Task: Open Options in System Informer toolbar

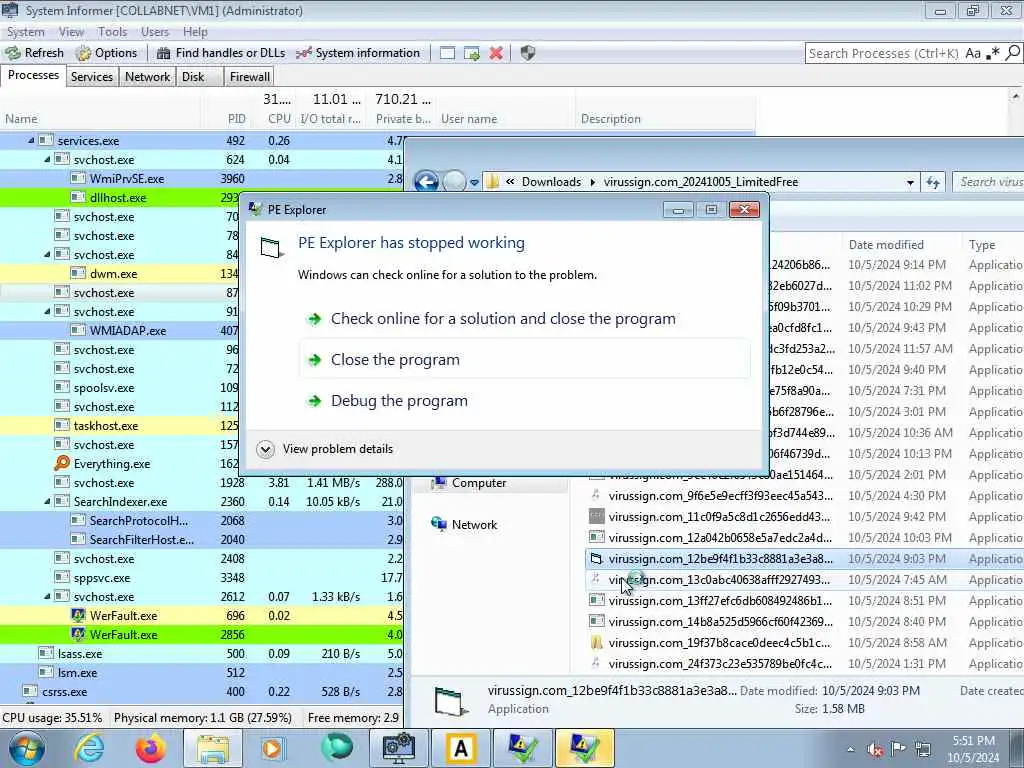Action: pos(106,53)
